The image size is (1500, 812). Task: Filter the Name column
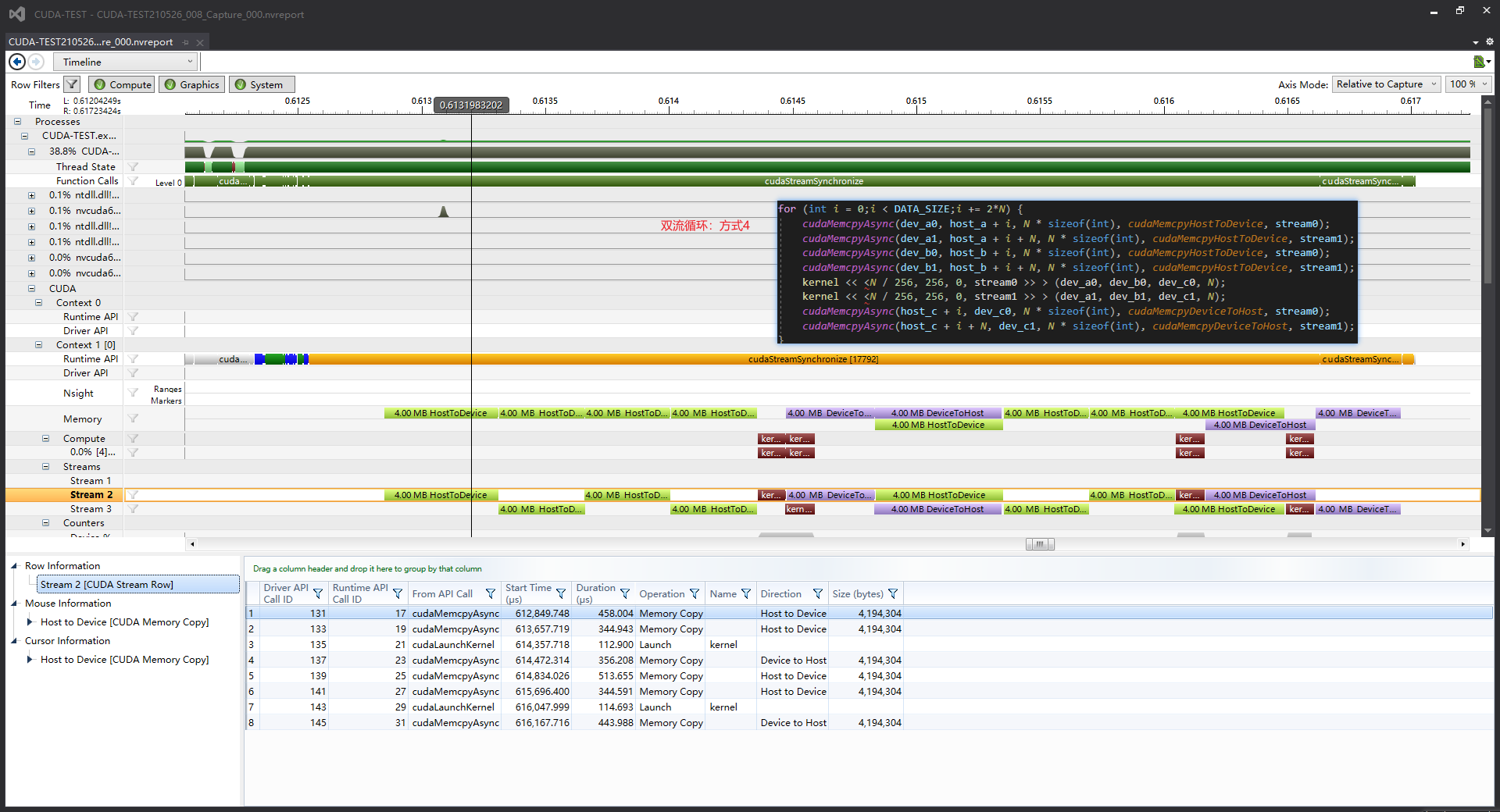tap(746, 593)
